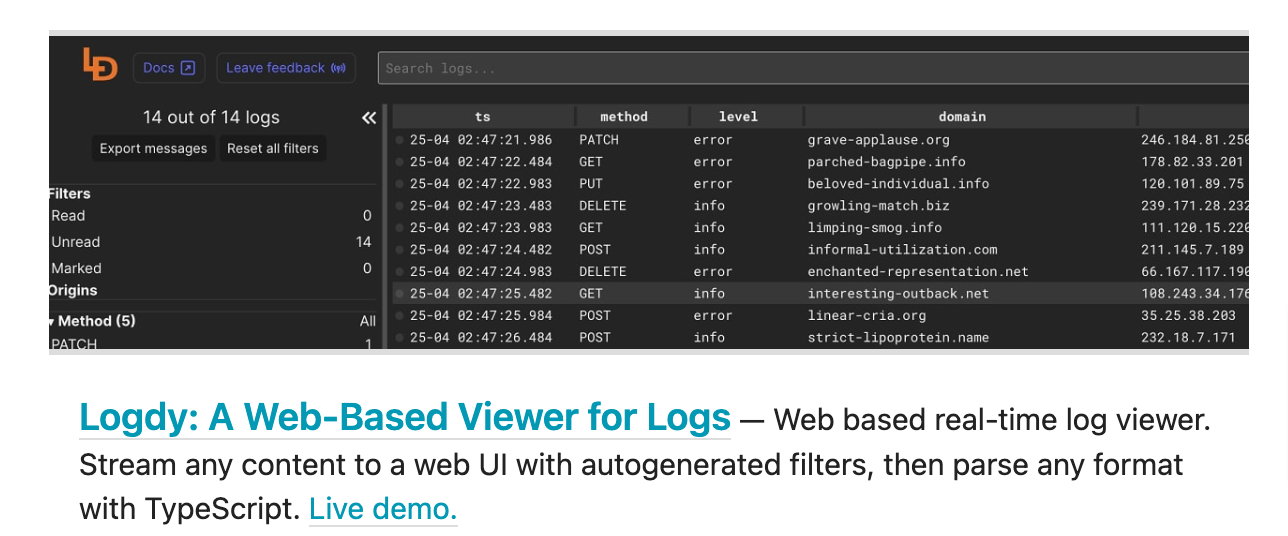Click the status dot on the limping-smog.info row

(400, 228)
